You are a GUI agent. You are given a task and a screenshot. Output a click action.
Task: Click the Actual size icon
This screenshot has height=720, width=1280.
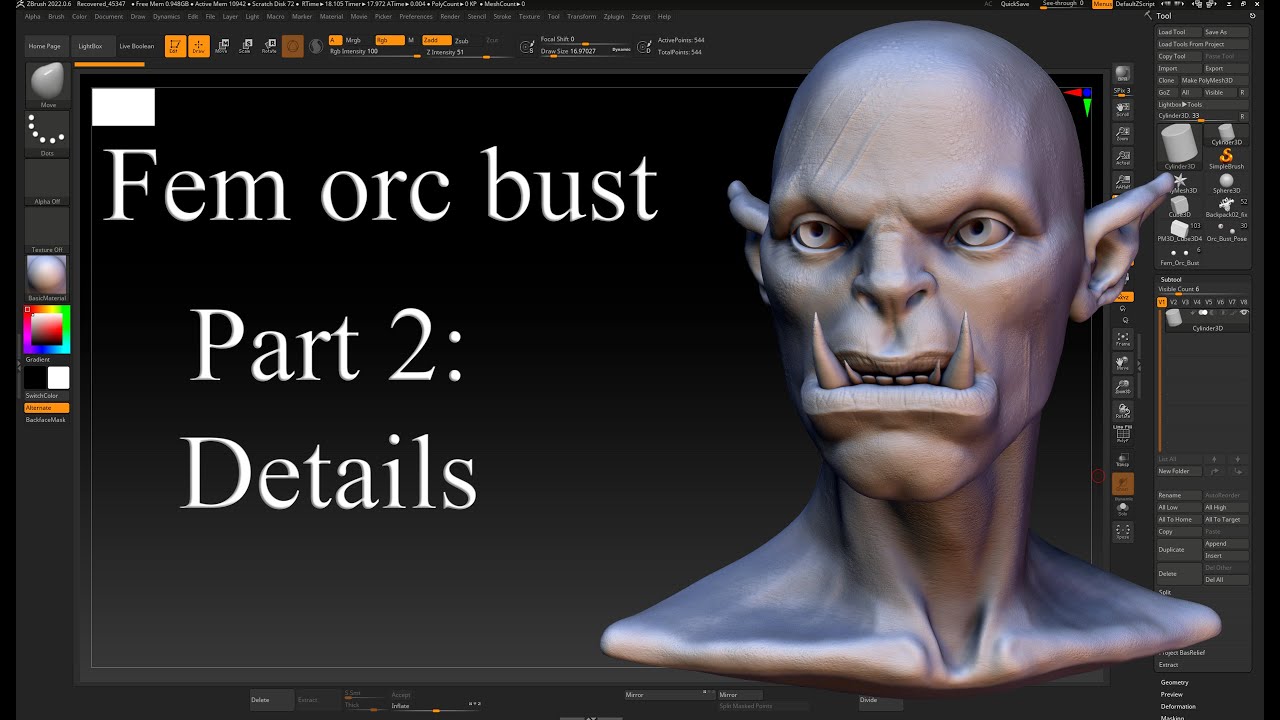1123,158
